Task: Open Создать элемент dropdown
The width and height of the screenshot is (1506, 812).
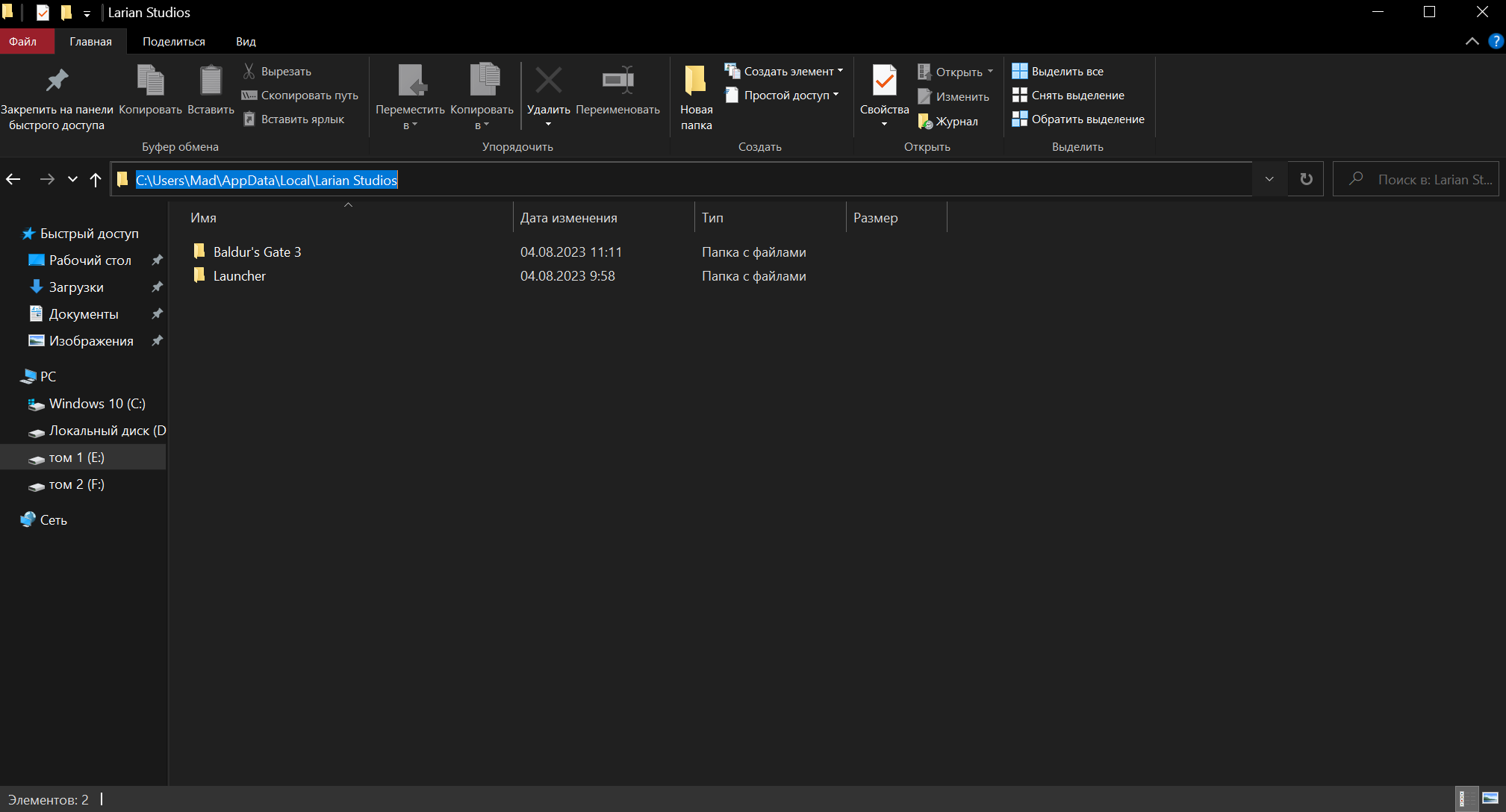Action: click(x=784, y=72)
